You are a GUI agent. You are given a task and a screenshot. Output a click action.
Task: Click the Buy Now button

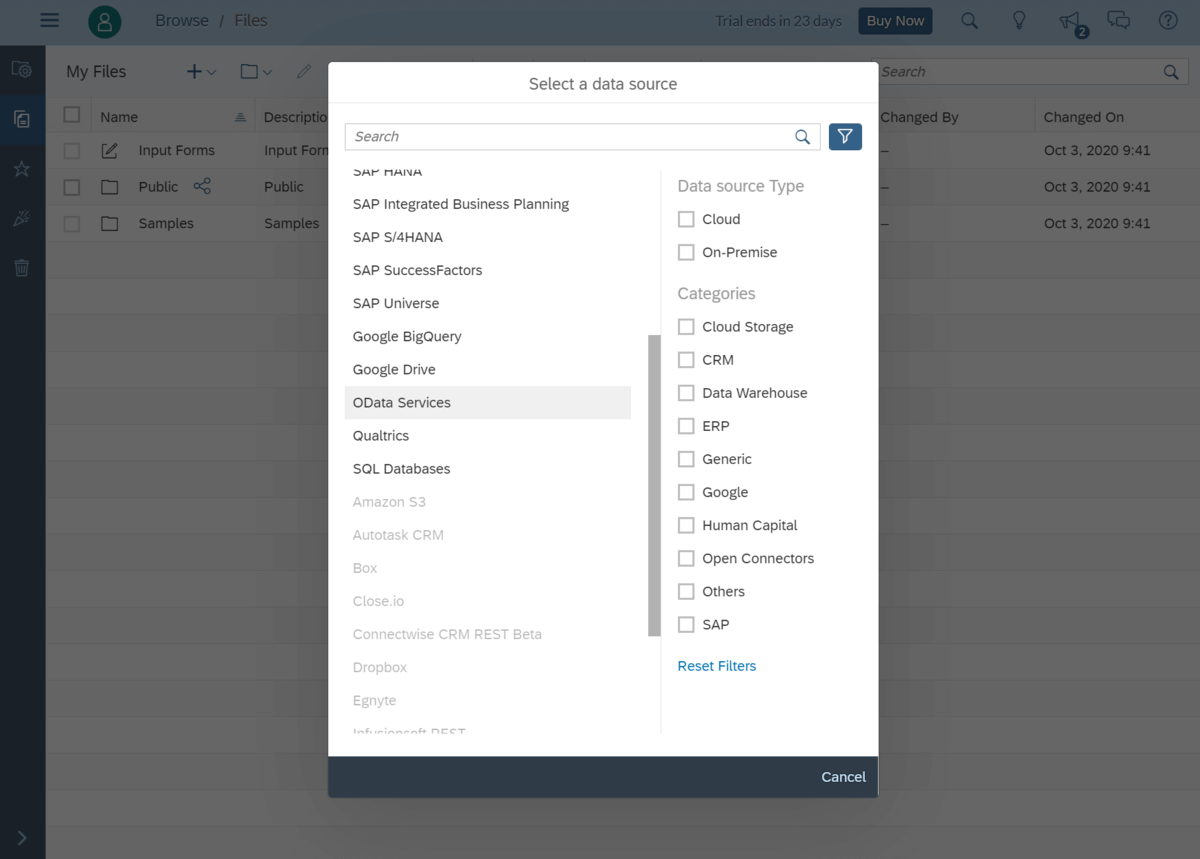coord(895,21)
